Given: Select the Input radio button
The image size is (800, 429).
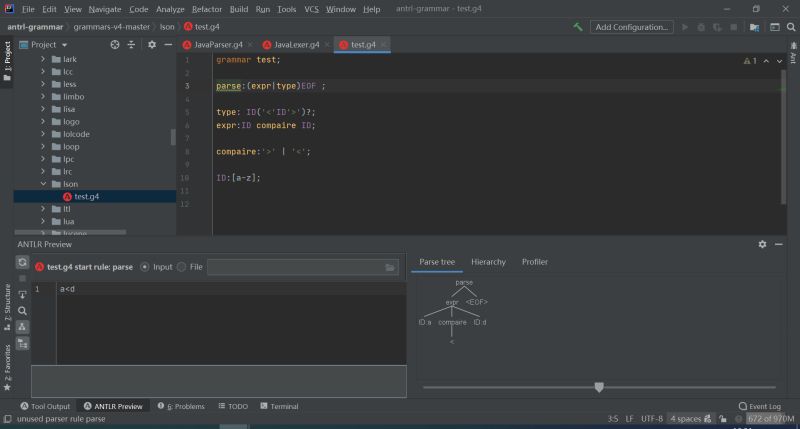Looking at the screenshot, I should (x=145, y=267).
